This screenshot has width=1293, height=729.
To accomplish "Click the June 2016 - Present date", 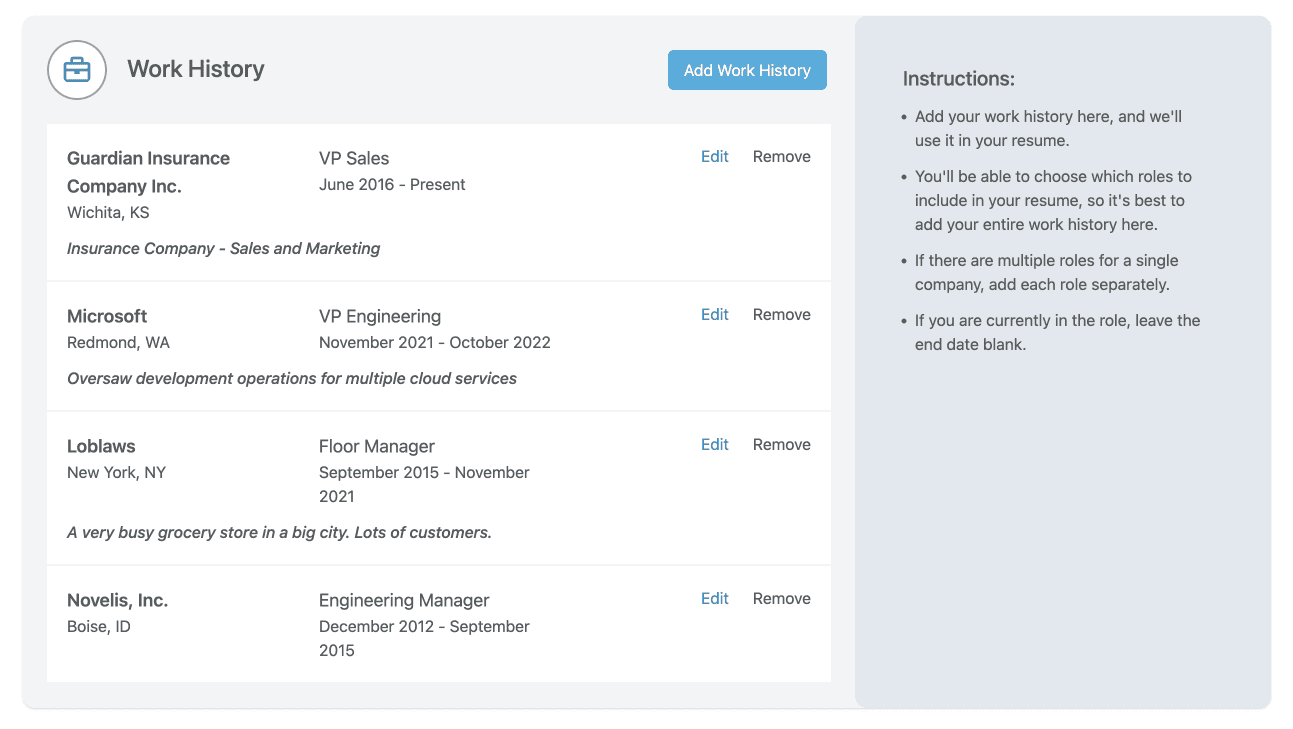I will point(392,185).
